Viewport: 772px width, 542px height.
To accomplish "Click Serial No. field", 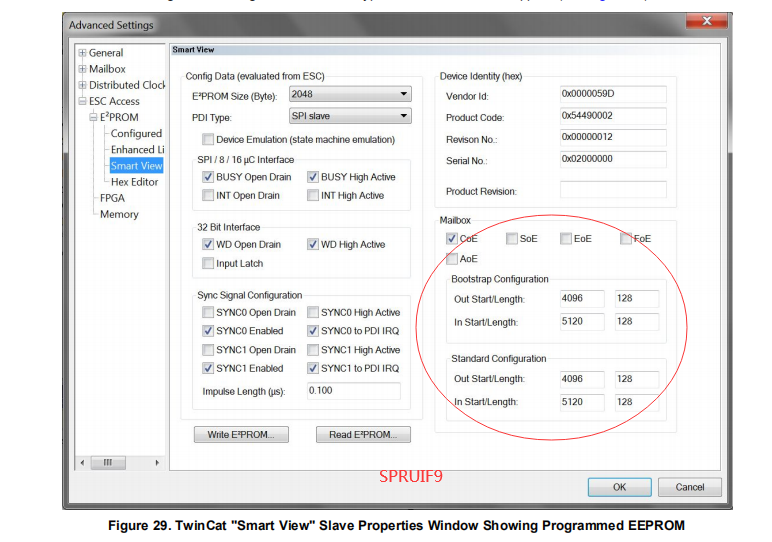I will (613, 159).
